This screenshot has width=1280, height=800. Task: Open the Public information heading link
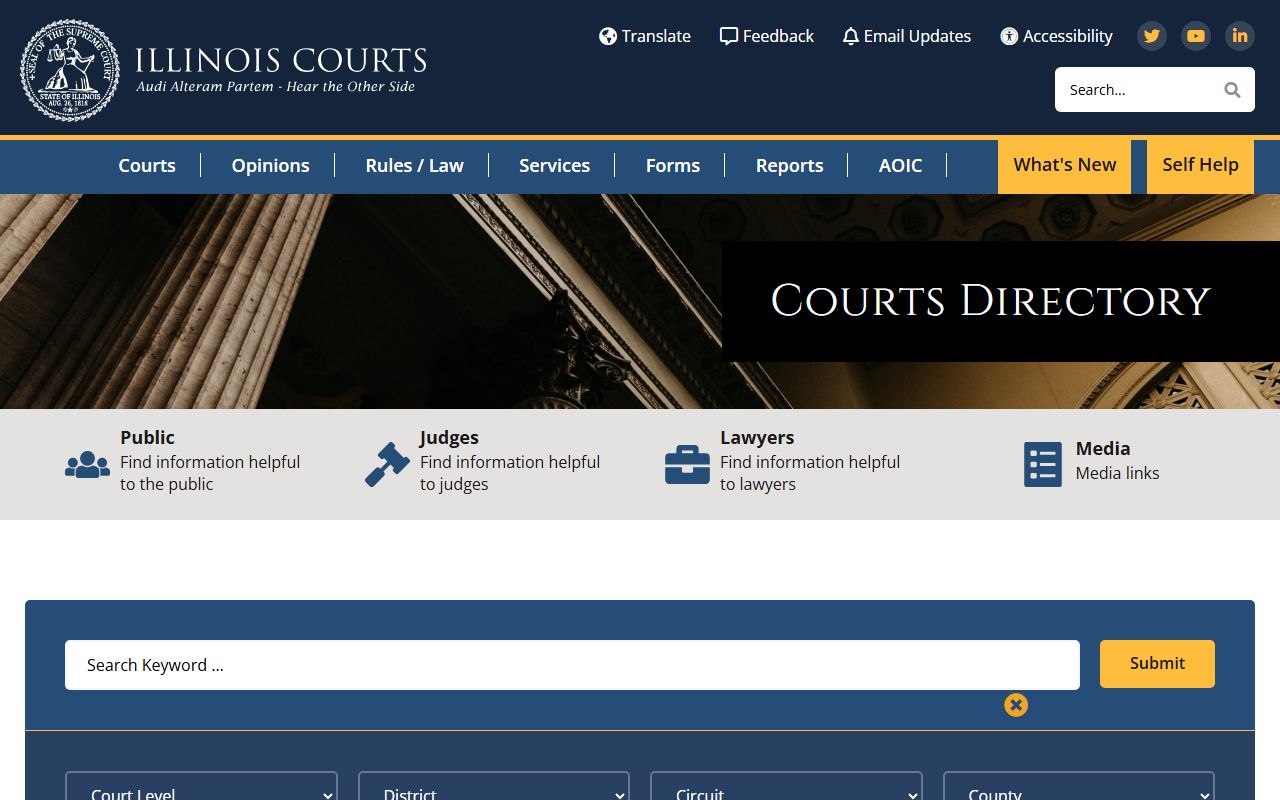click(147, 438)
